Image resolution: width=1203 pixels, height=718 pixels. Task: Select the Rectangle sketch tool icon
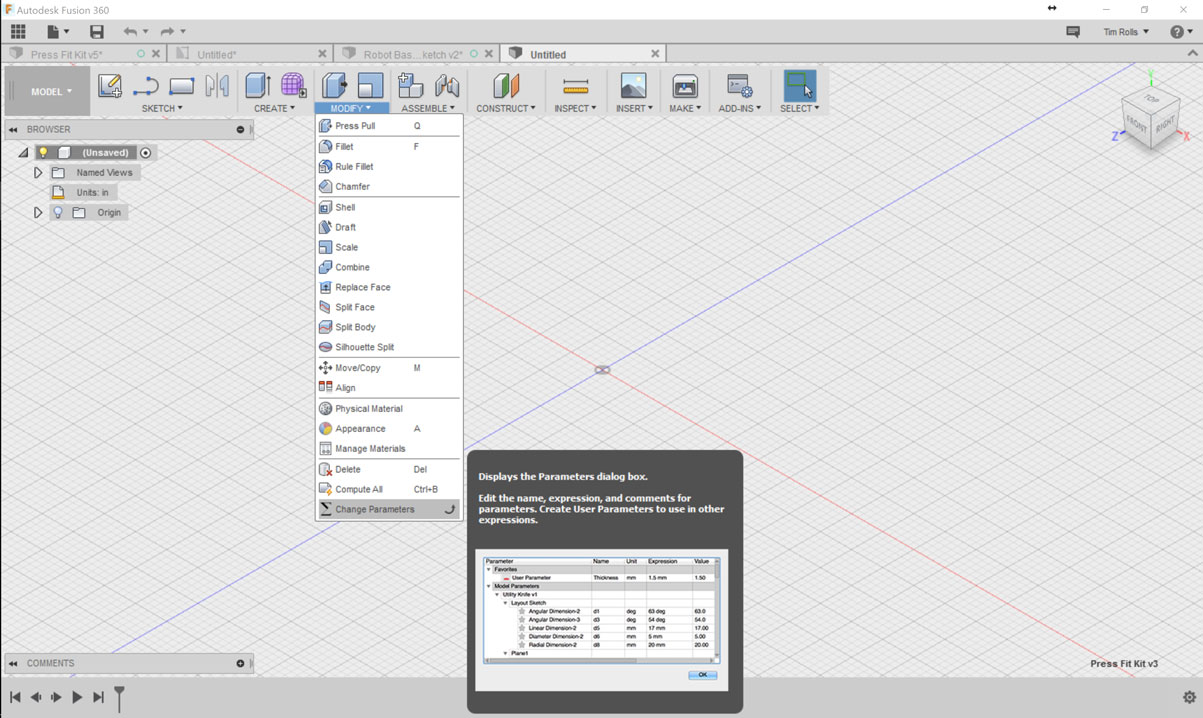[x=181, y=86]
